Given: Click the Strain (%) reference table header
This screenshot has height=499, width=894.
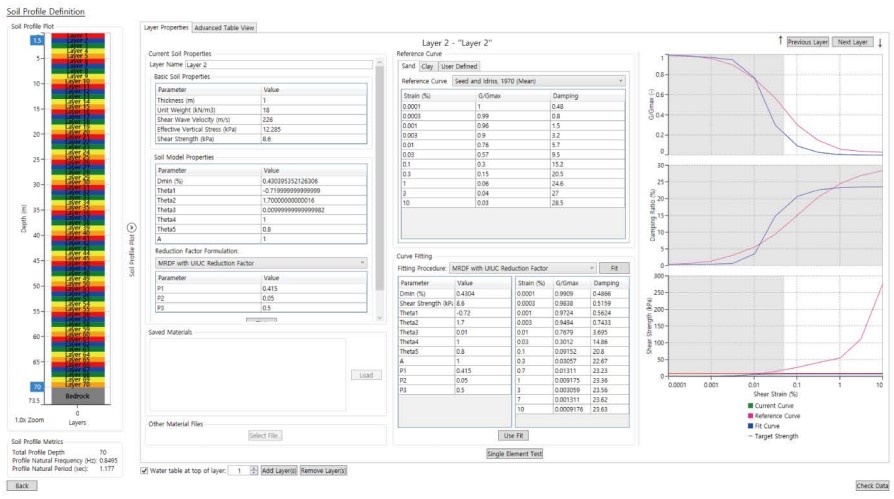Looking at the screenshot, I should pyautogui.click(x=438, y=96).
